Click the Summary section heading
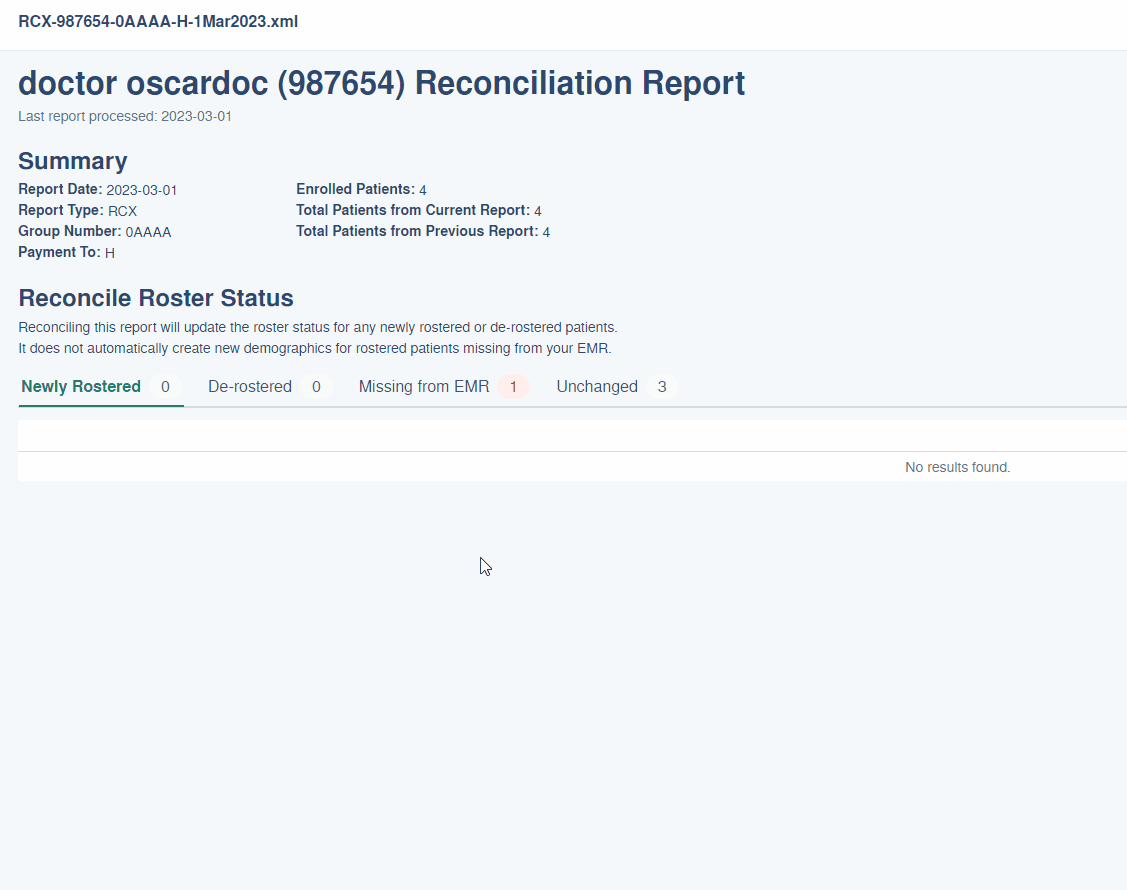 [73, 161]
